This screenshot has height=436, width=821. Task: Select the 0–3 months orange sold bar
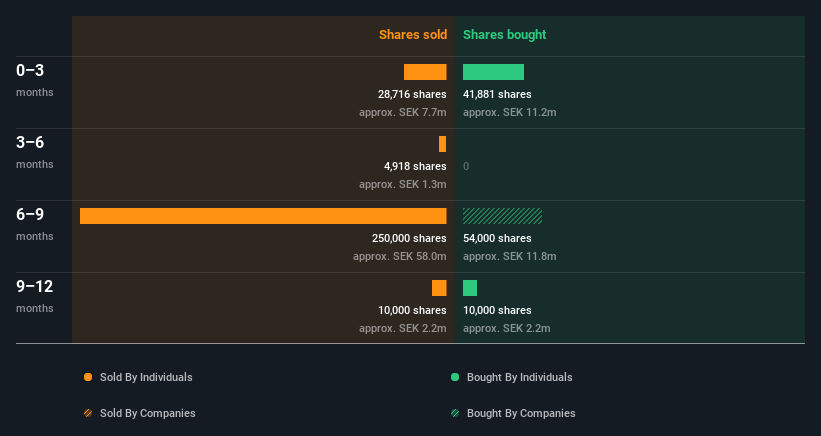pos(425,72)
